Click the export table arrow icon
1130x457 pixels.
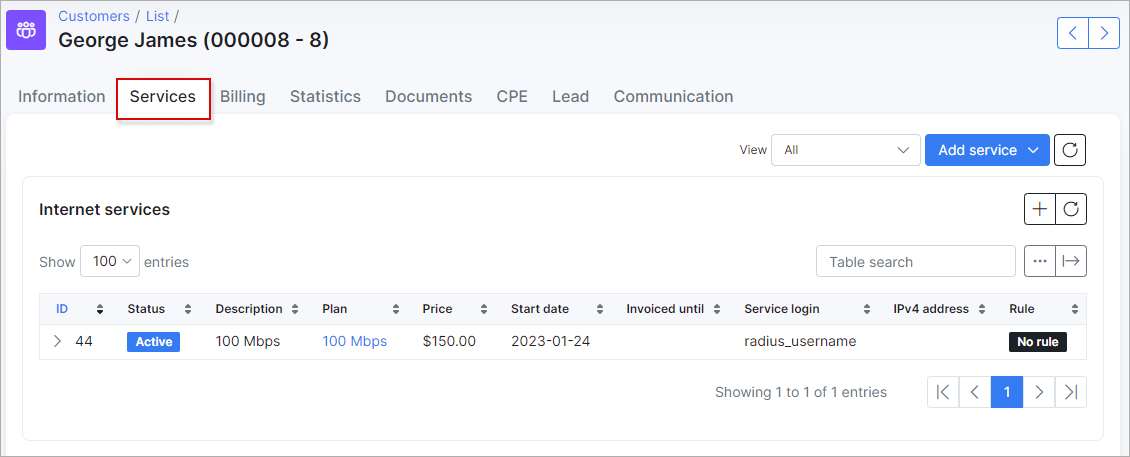tap(1072, 261)
